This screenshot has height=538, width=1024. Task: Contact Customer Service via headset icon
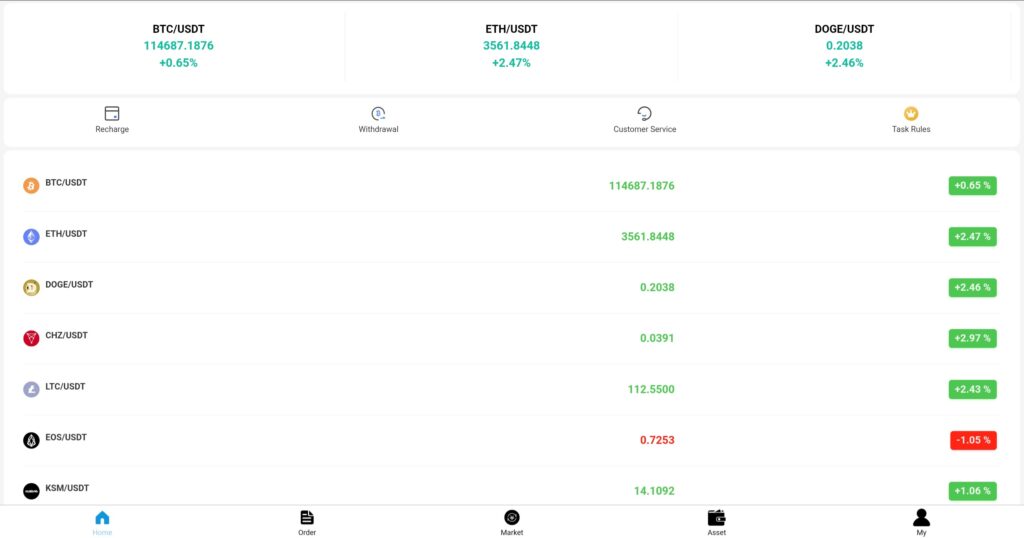coord(645,114)
